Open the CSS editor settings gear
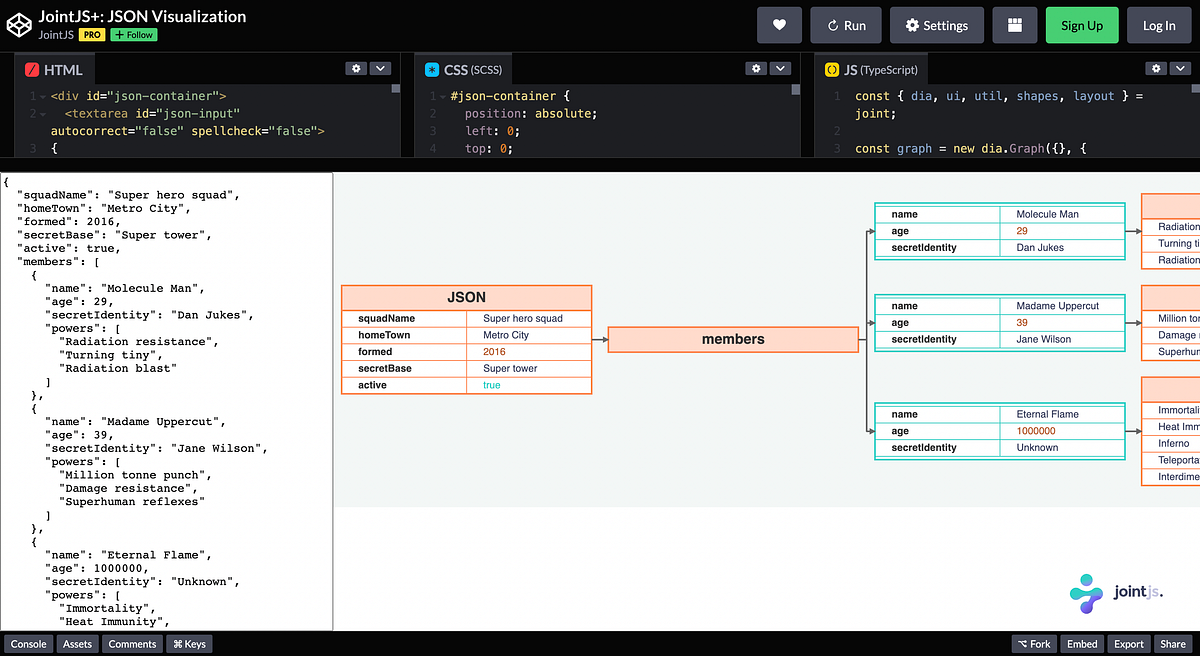 (x=756, y=68)
